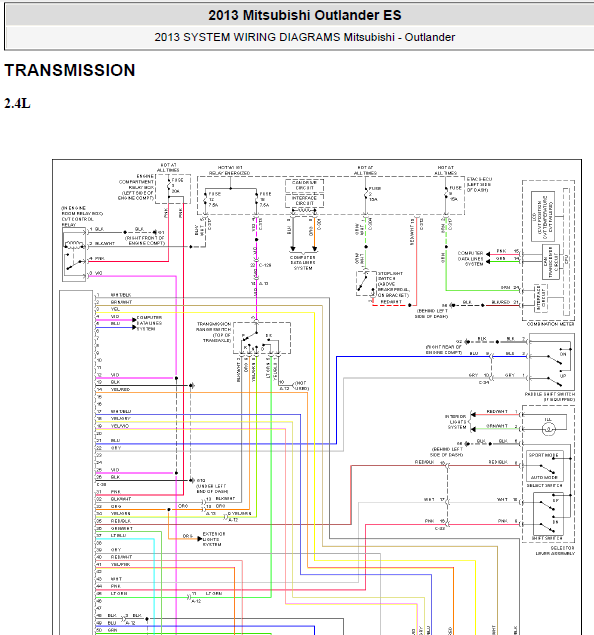
Task: Select the ENGINE COMPARTMENT RELAY BOX label
Action: point(136,187)
